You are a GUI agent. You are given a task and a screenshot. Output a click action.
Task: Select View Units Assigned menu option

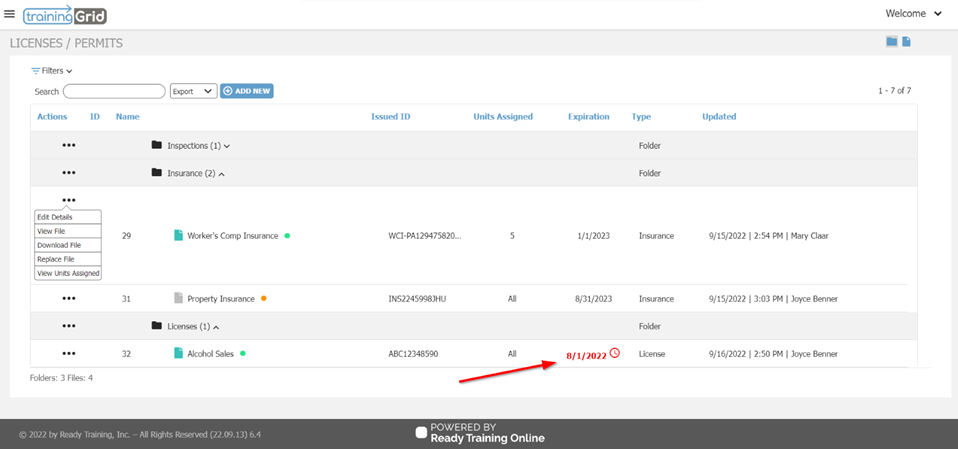(x=68, y=273)
